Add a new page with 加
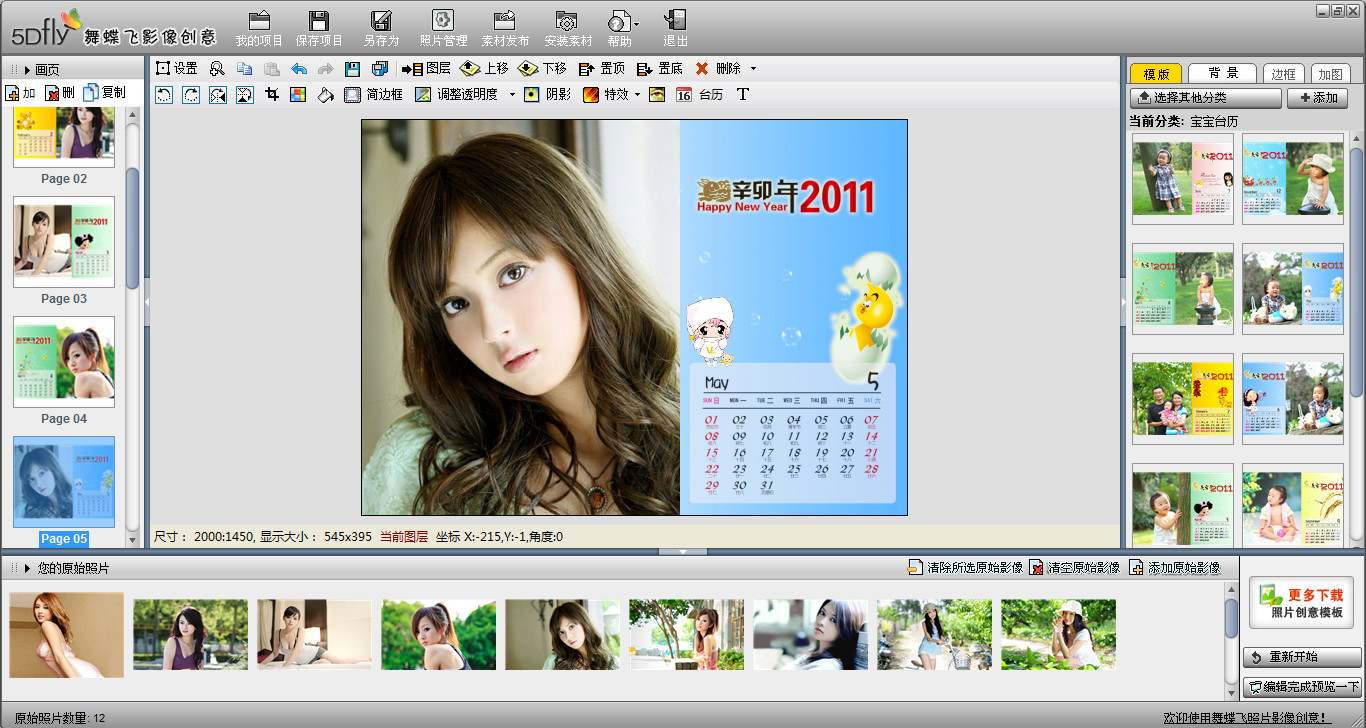 21,93
